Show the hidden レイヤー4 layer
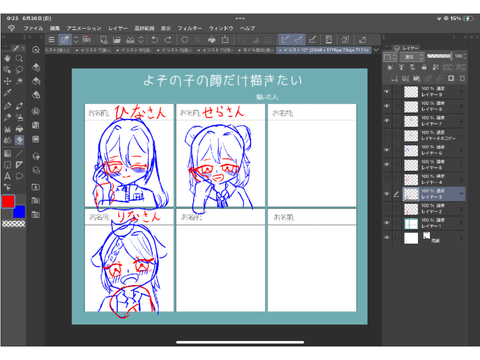Screen dimensions: 480x360 [387, 179]
